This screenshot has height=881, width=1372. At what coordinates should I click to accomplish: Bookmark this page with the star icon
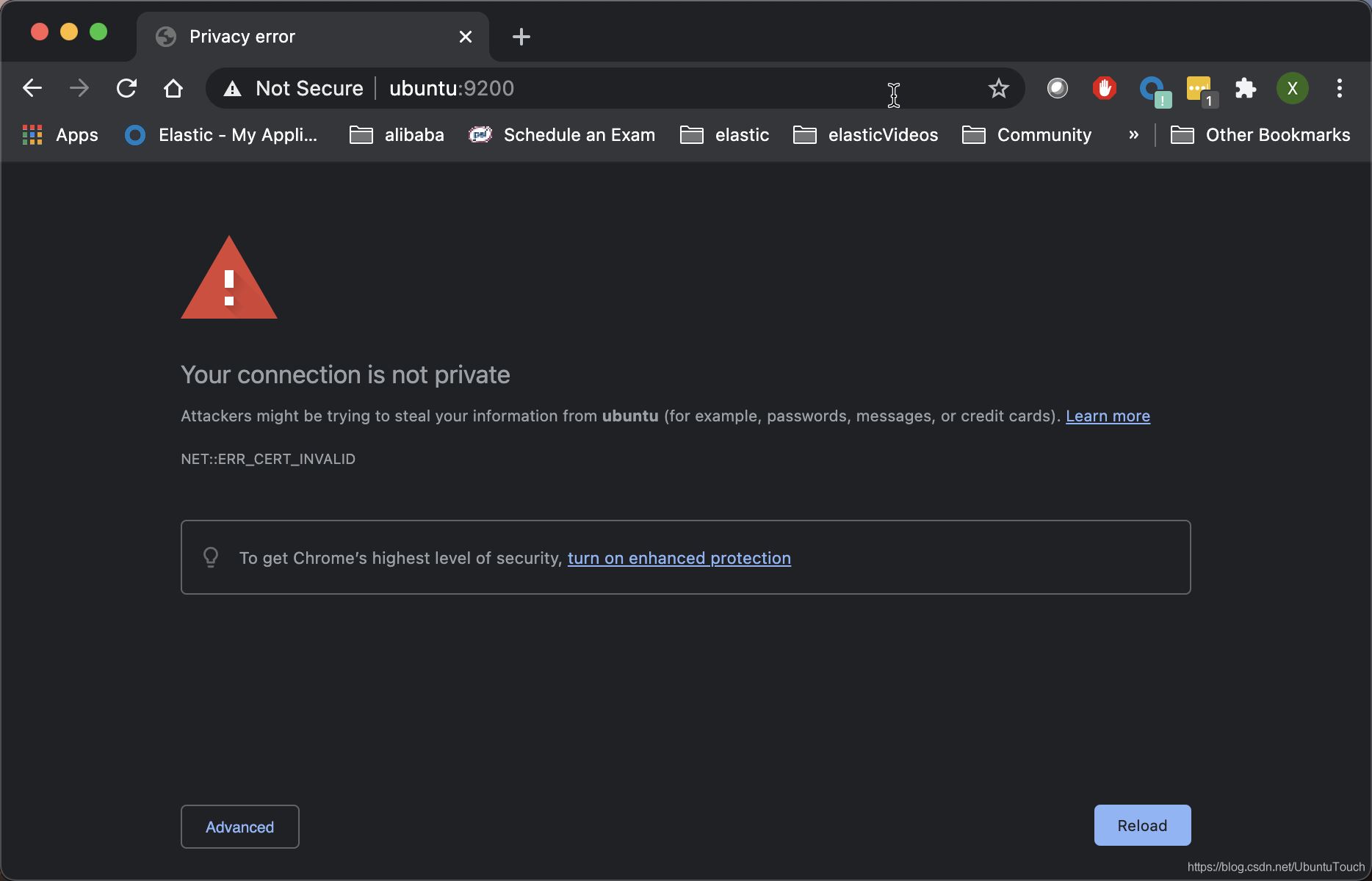pos(998,89)
